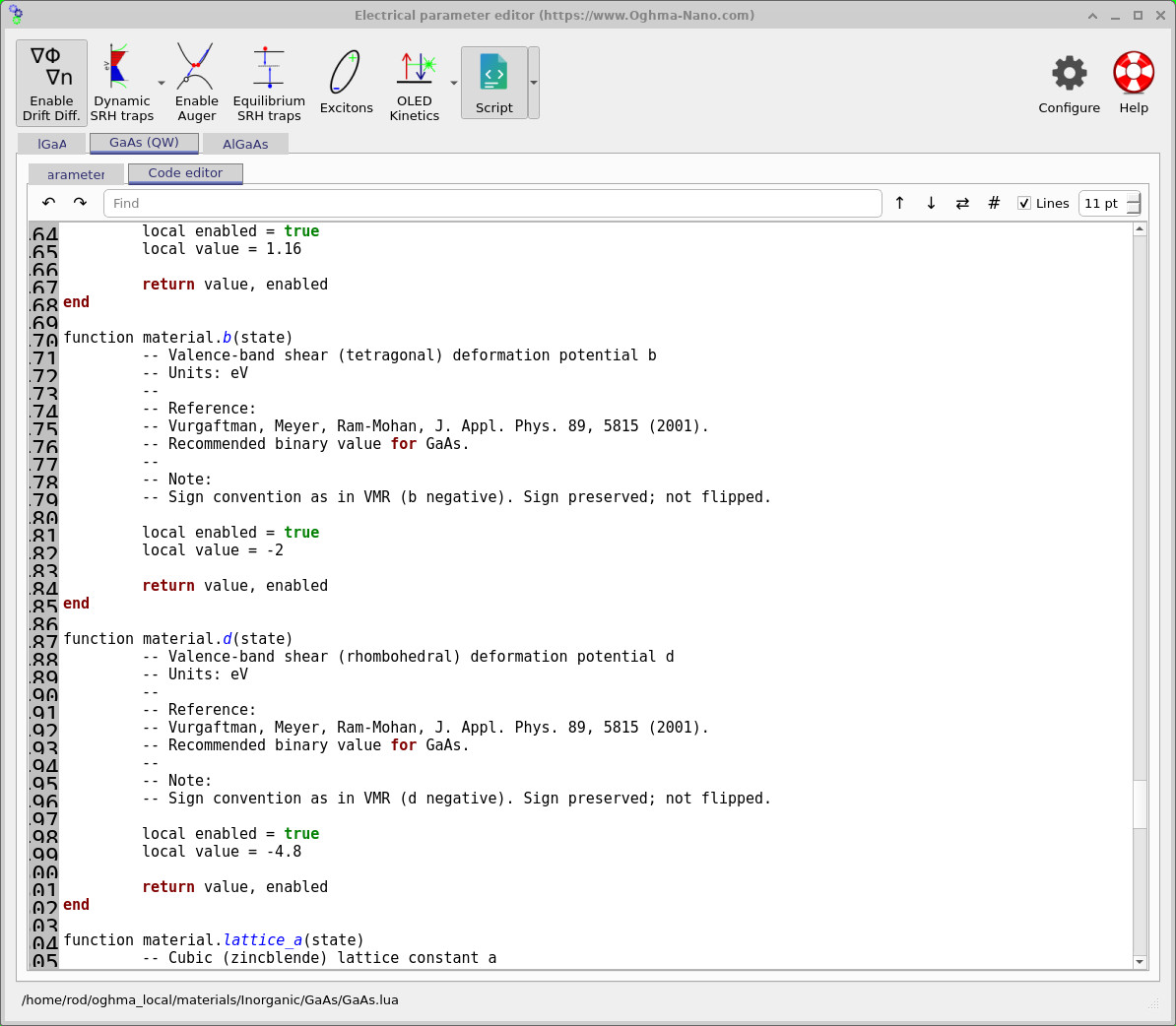Toggle Enable Drift Diff. button
This screenshot has height=1026, width=1176.
51,83
